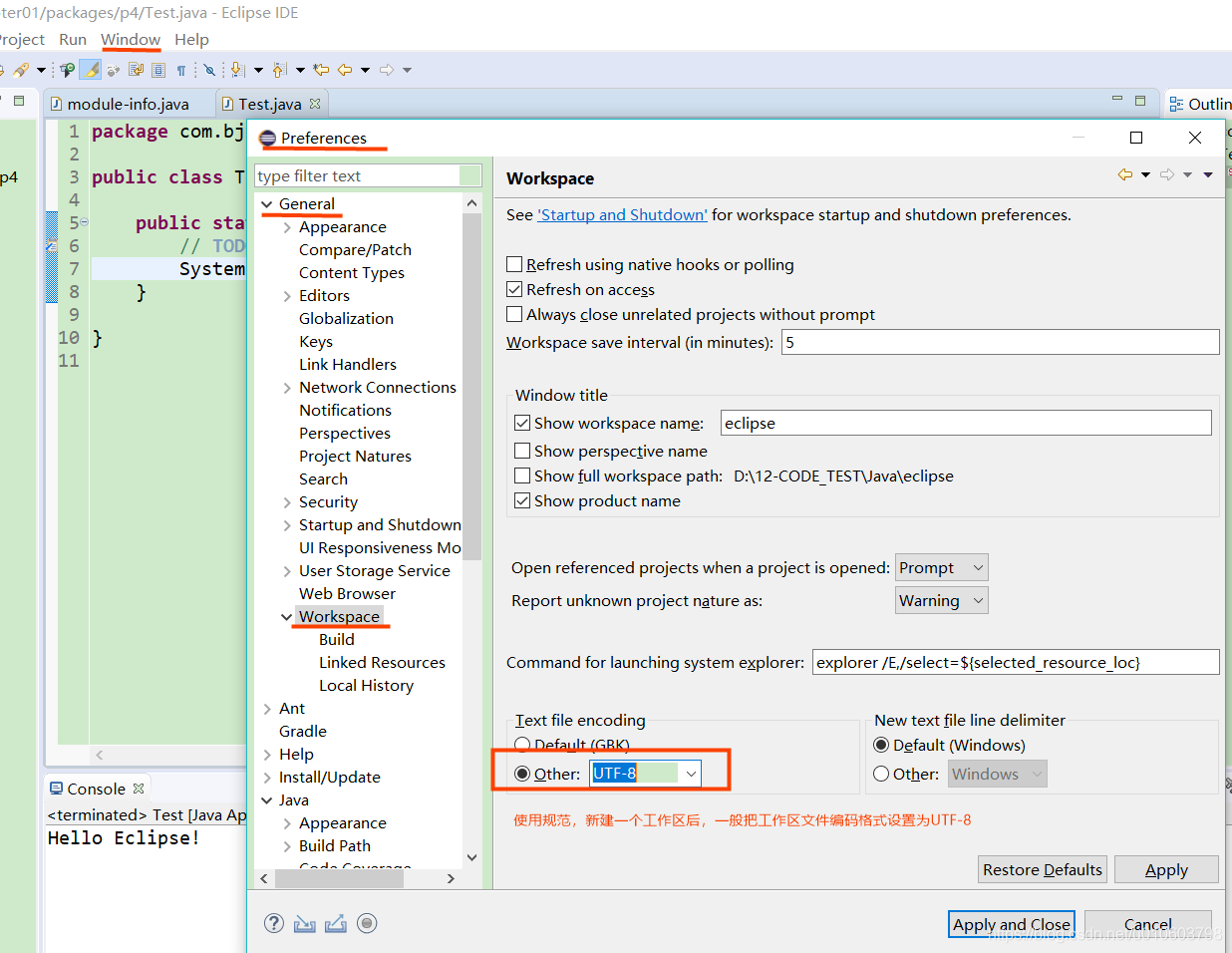Open the UTF-8 encoding dropdown
This screenshot has width=1232, height=953.
pyautogui.click(x=691, y=774)
